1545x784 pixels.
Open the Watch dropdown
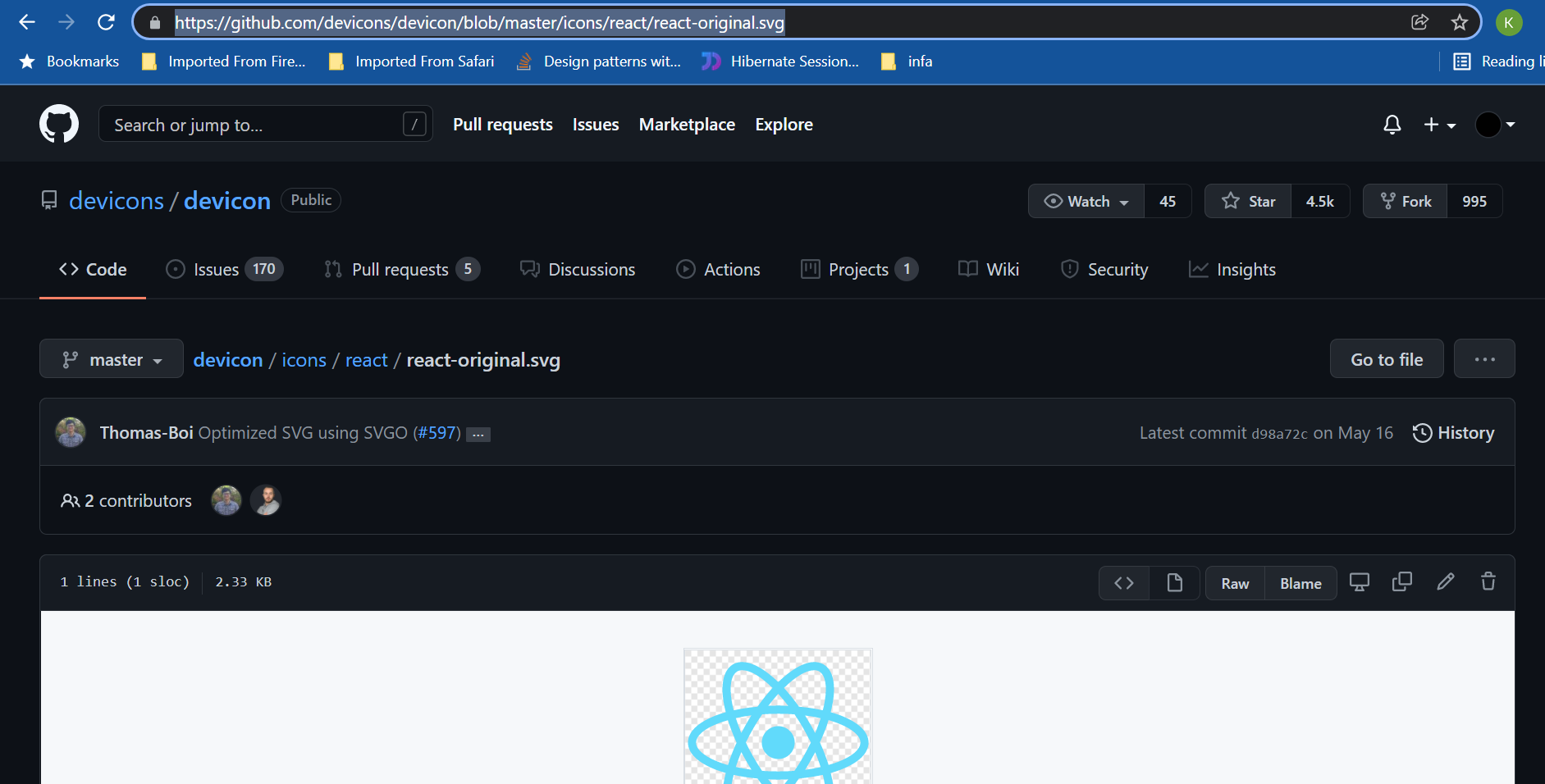coord(1086,202)
